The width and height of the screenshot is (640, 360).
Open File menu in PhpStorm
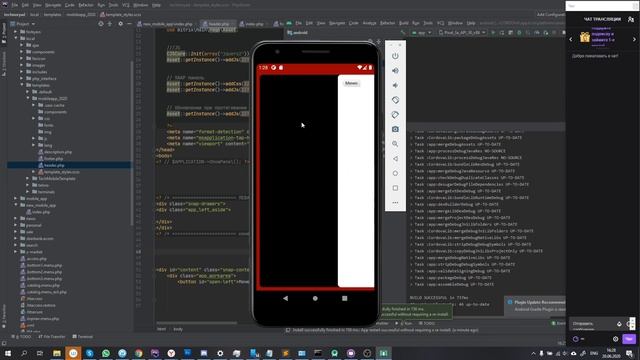click(15, 5)
